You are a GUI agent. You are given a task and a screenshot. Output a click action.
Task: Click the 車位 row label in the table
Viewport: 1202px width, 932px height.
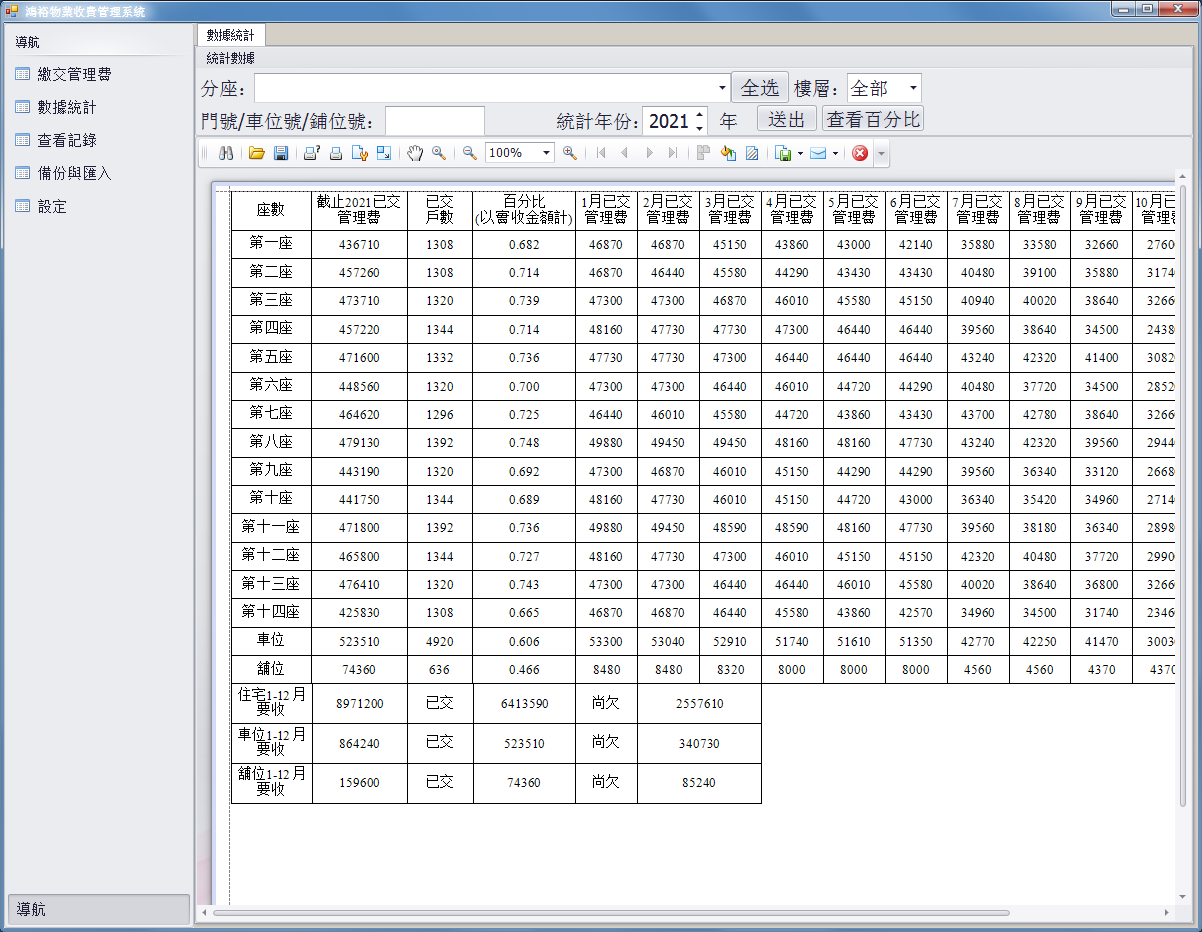(271, 641)
